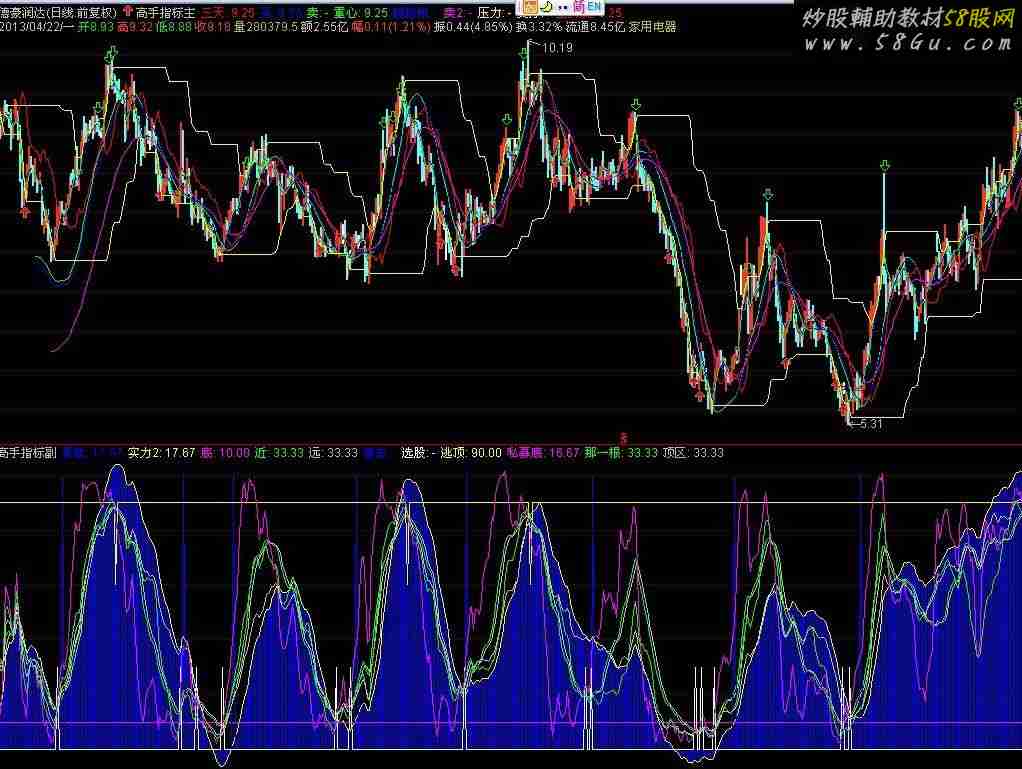
Task: Click the 家用电器 sector label
Action: tap(652, 27)
